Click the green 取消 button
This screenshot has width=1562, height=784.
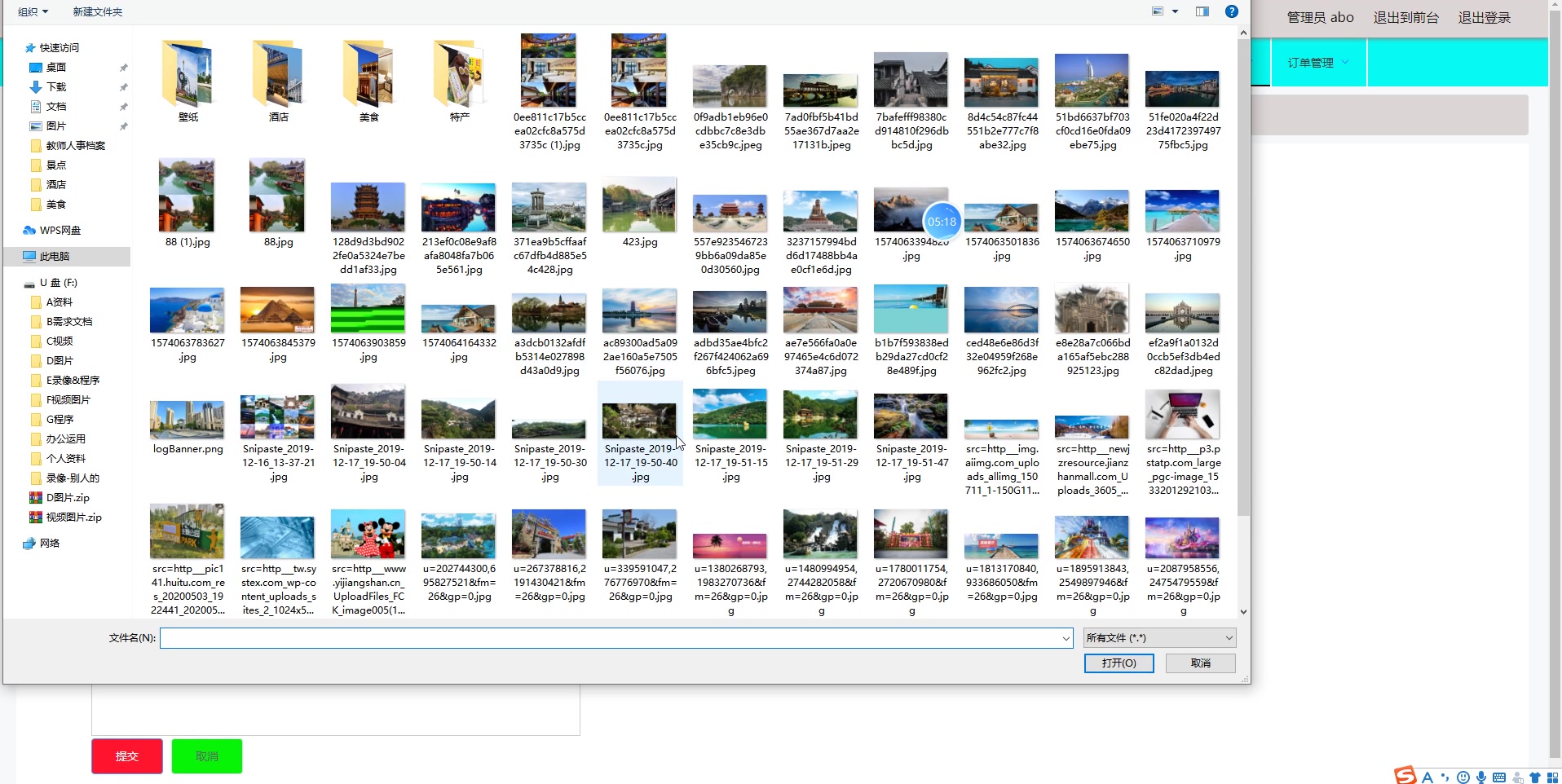tap(207, 756)
